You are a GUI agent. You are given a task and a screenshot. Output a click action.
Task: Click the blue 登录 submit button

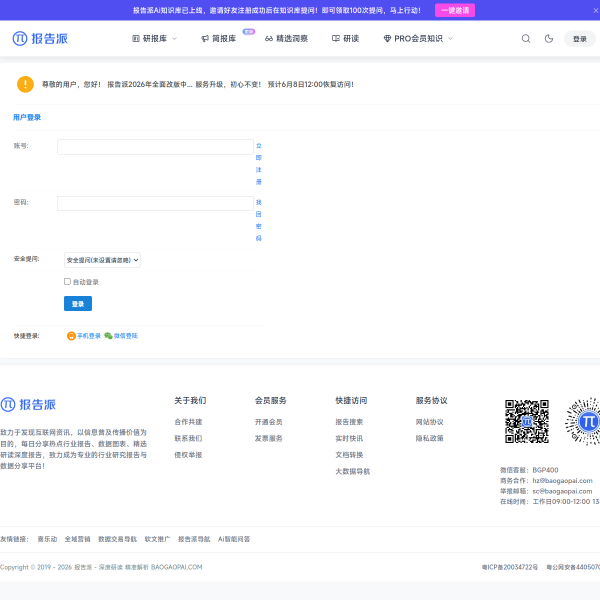point(78,303)
